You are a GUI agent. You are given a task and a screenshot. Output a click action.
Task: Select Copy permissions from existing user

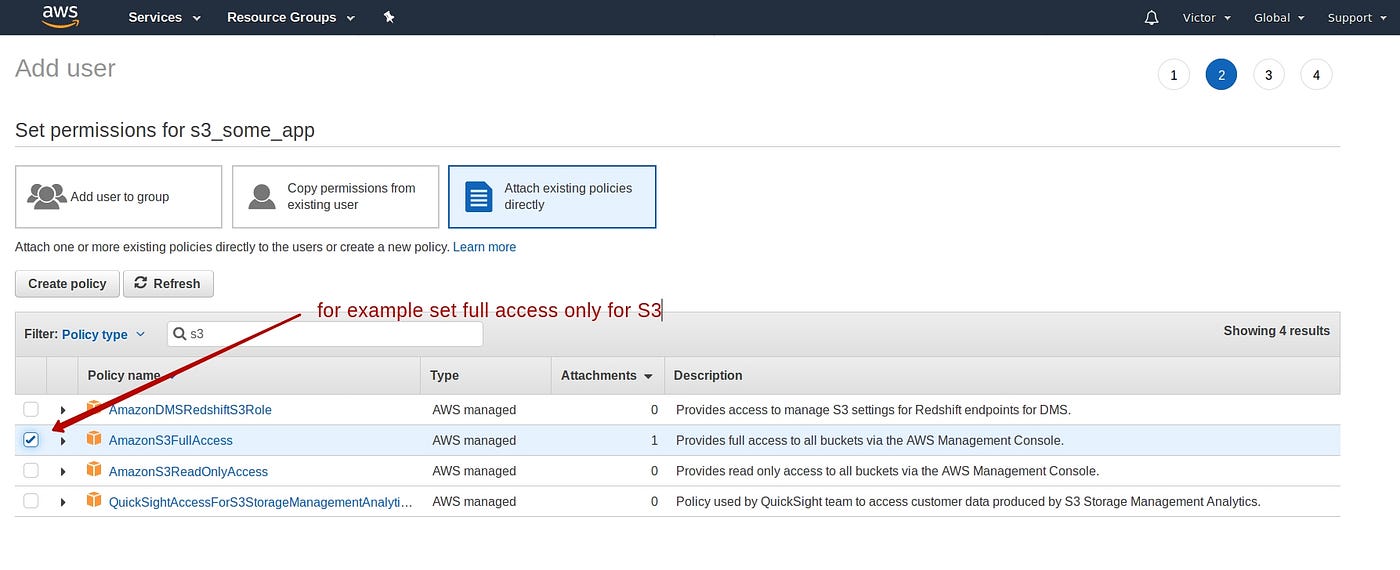pos(336,197)
